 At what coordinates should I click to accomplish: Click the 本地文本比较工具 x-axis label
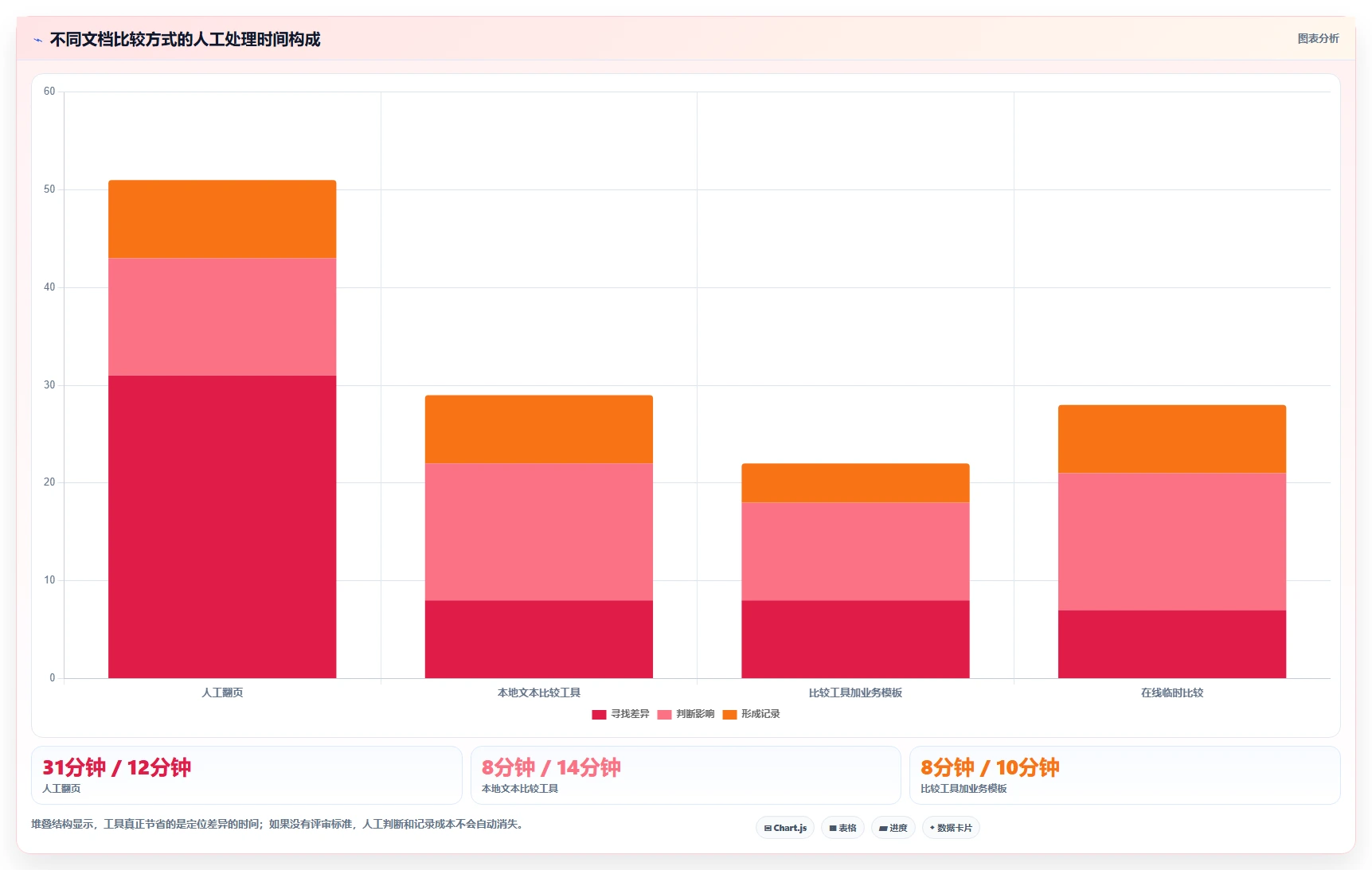pyautogui.click(x=539, y=692)
